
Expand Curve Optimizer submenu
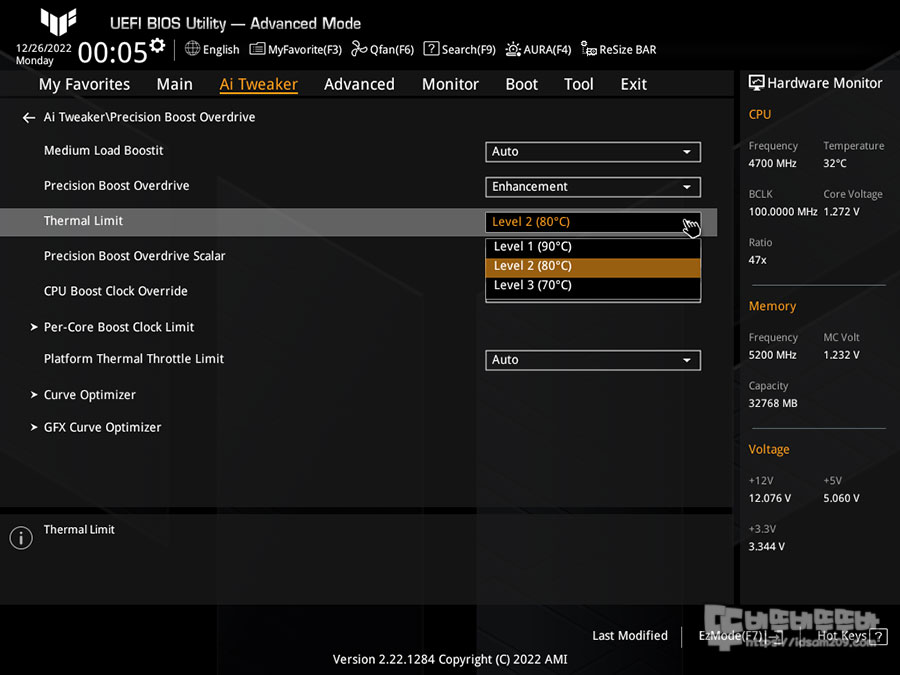point(90,395)
